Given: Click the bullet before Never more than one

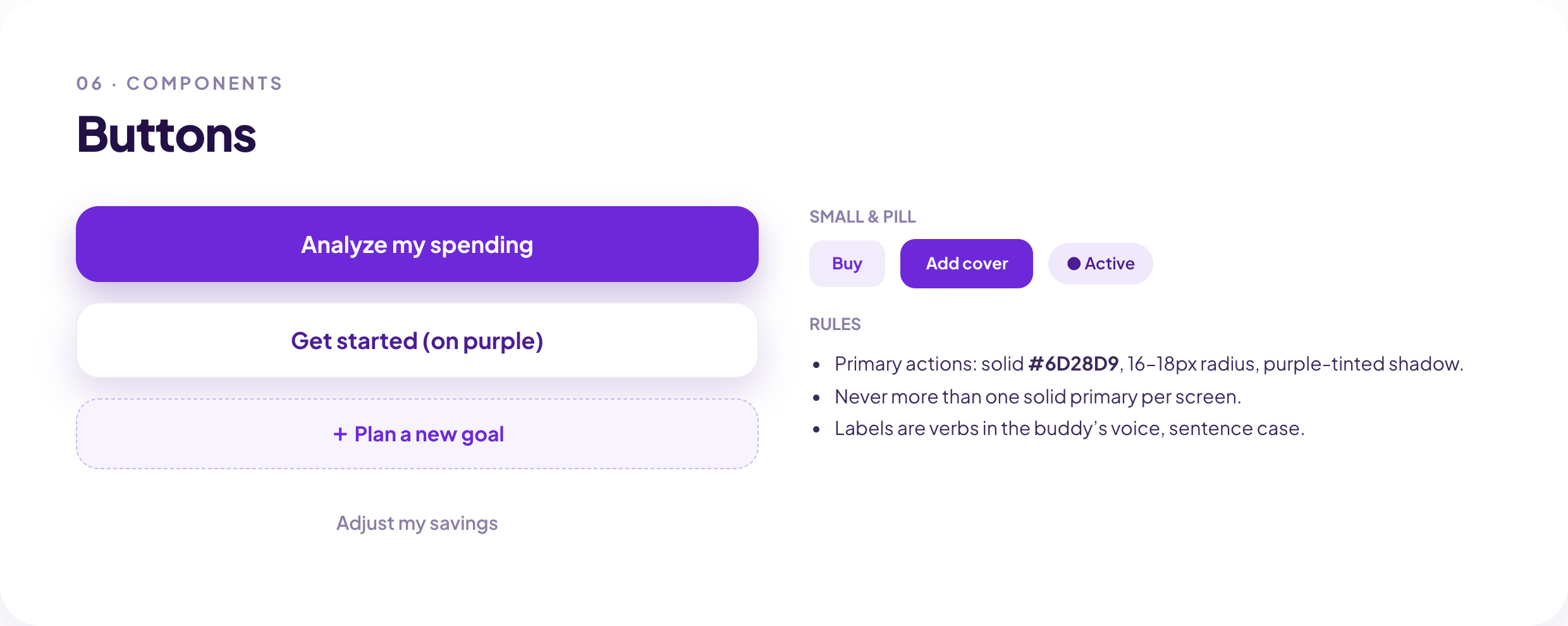Looking at the screenshot, I should (816, 398).
